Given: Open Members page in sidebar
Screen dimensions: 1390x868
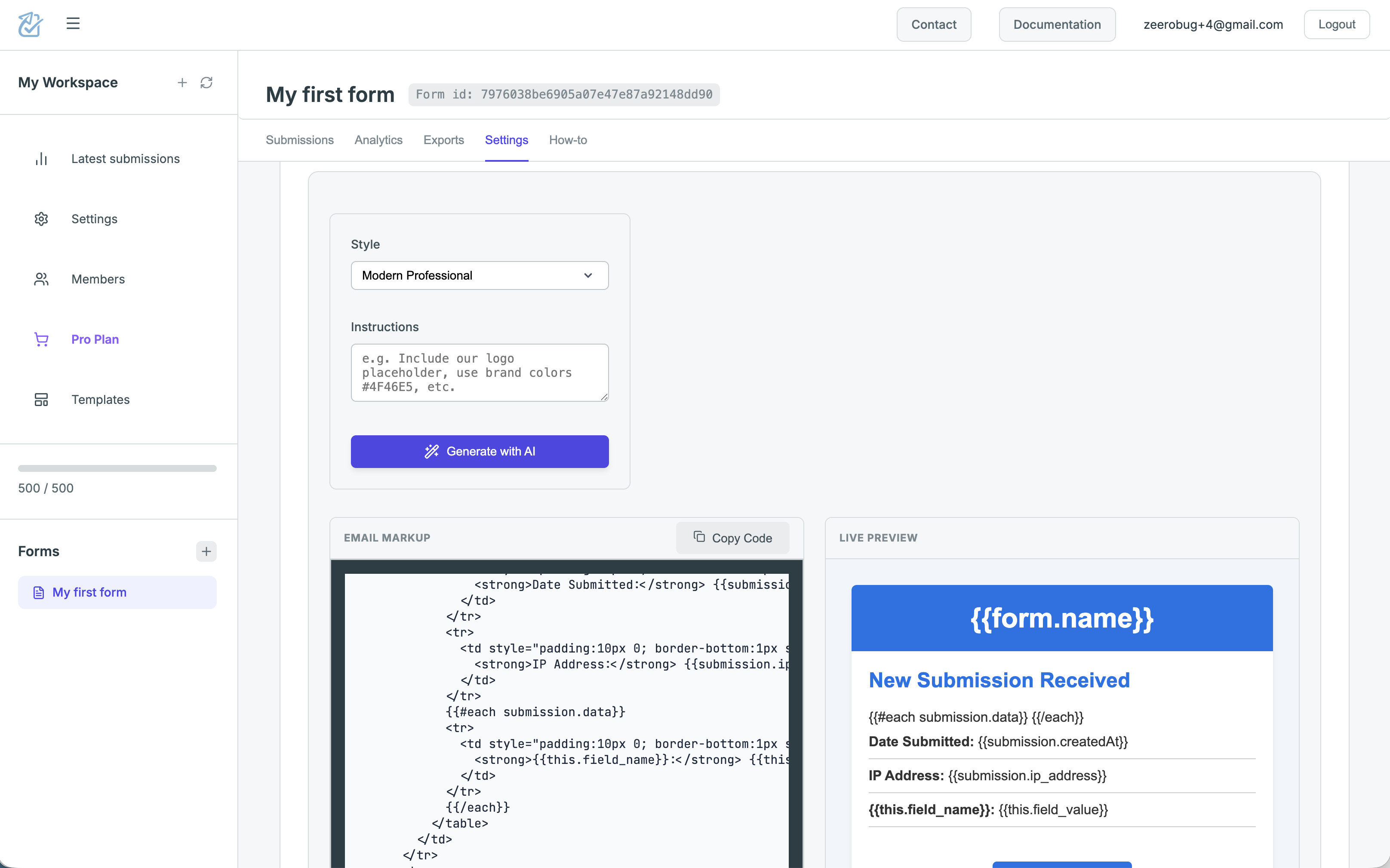Looking at the screenshot, I should click(98, 280).
